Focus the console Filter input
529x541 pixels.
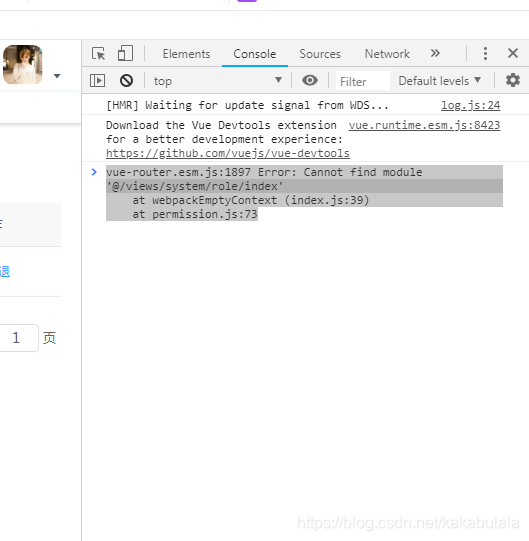363,81
